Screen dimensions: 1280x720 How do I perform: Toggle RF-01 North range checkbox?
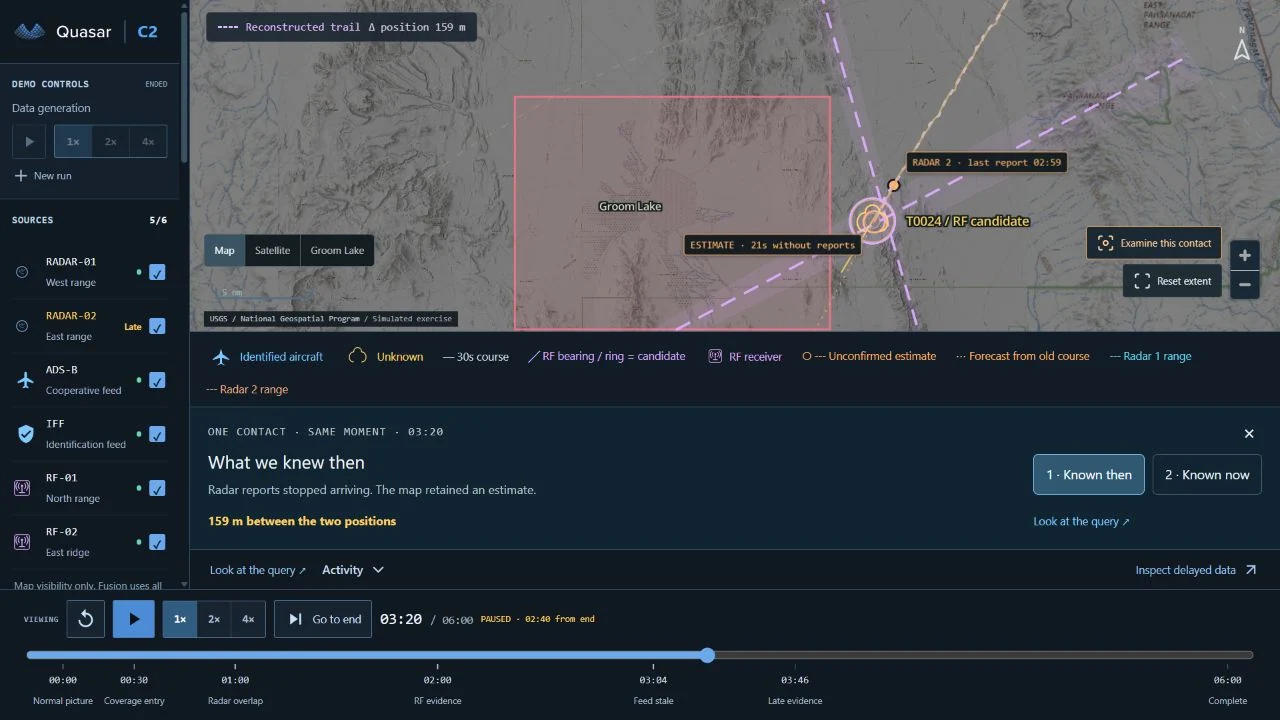(x=157, y=488)
